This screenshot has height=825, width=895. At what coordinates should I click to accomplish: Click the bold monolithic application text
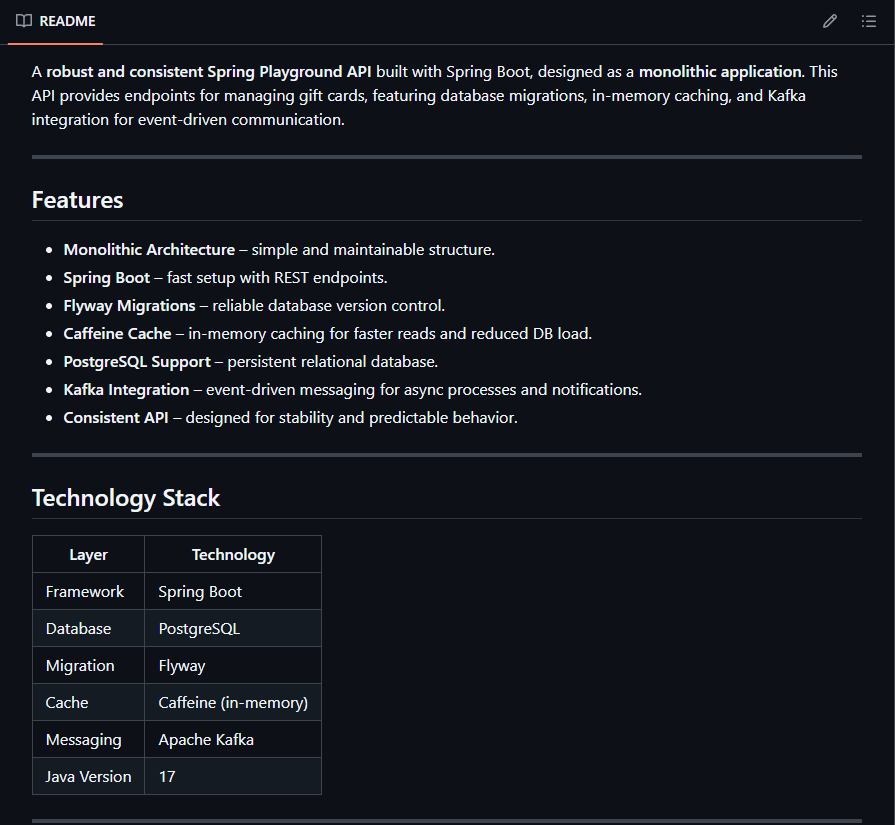click(x=720, y=72)
